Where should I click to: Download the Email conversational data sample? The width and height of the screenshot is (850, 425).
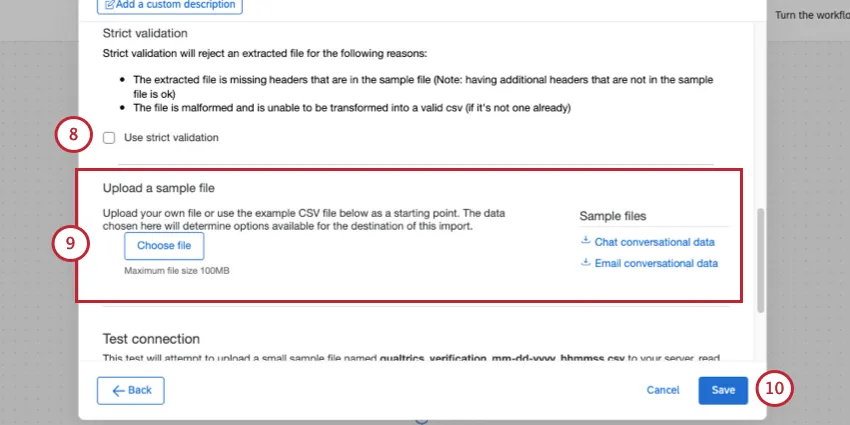click(x=656, y=264)
